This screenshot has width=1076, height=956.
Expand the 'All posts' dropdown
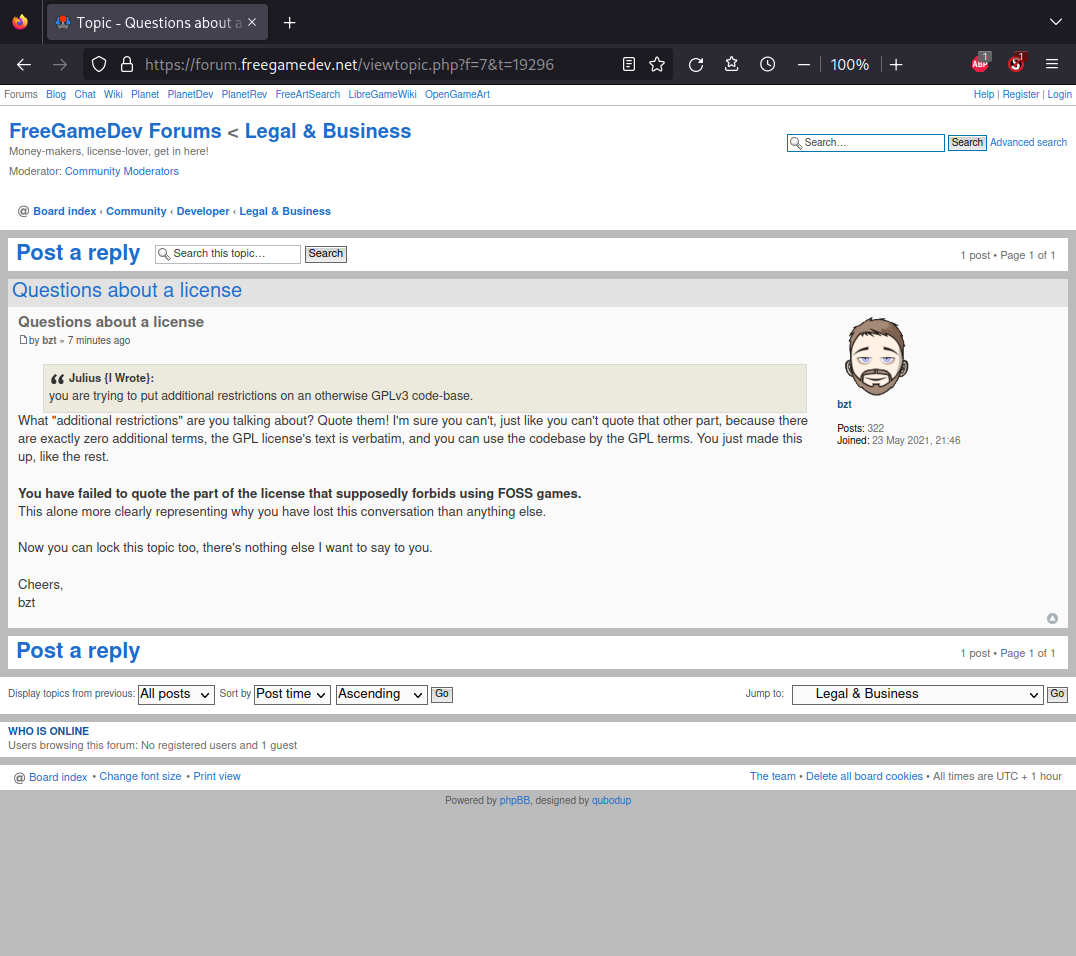pyautogui.click(x=176, y=694)
